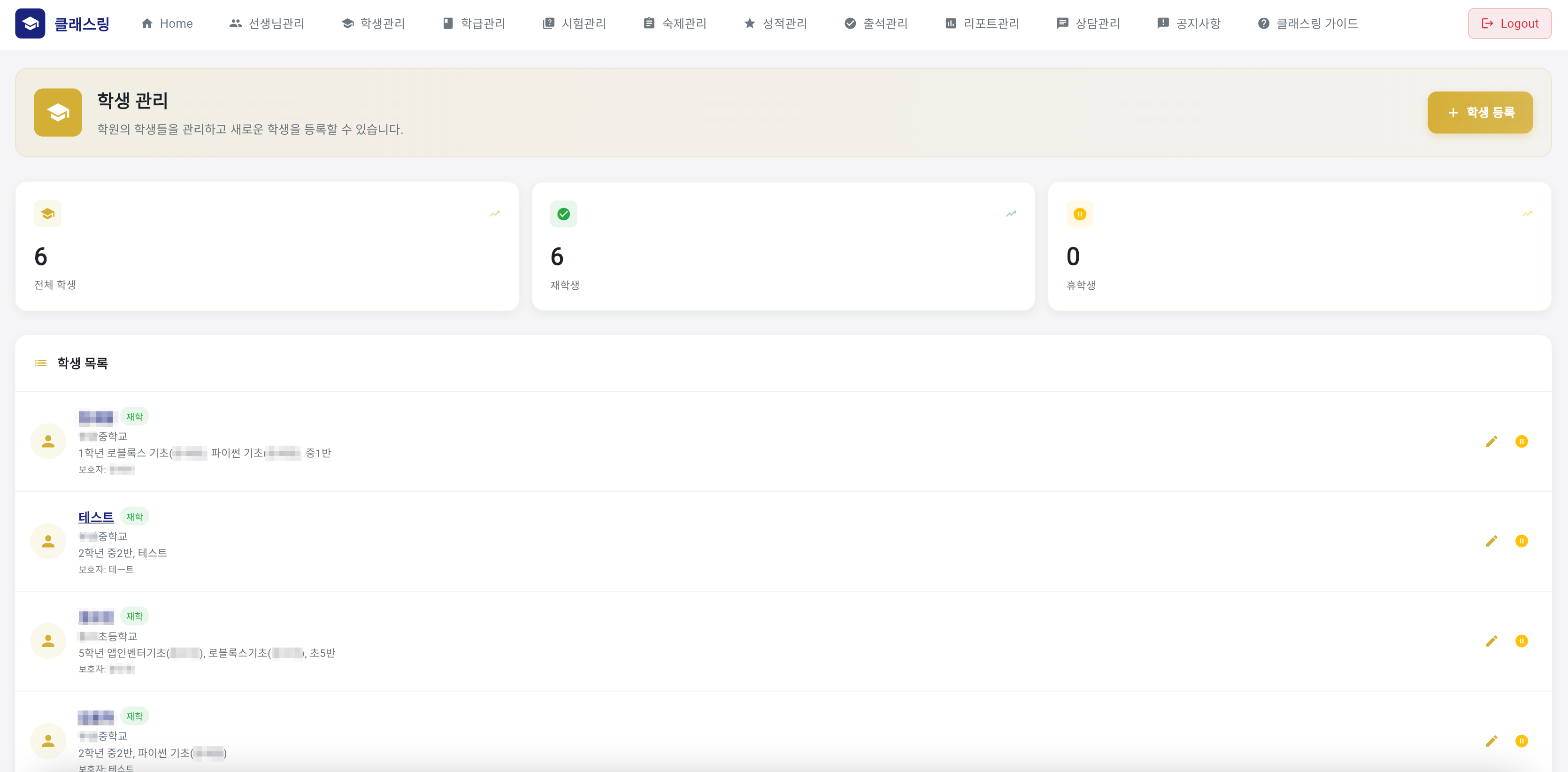
Task: Open 클래스링 가이드 help menu
Action: tap(1307, 24)
